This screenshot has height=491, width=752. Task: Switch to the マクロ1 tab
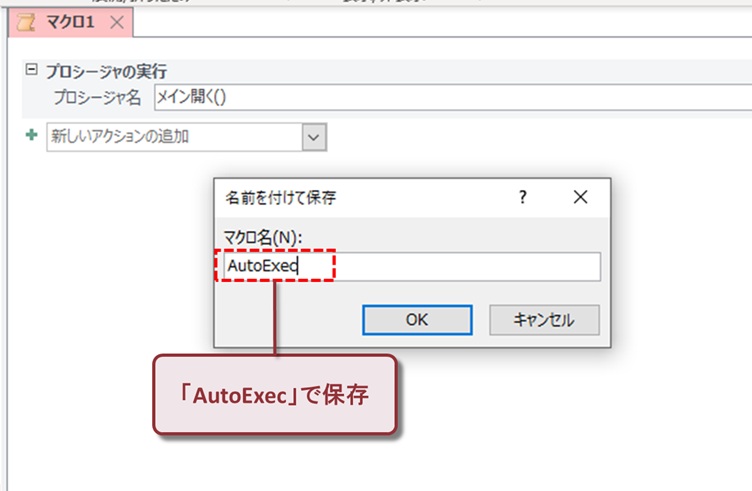click(x=69, y=21)
